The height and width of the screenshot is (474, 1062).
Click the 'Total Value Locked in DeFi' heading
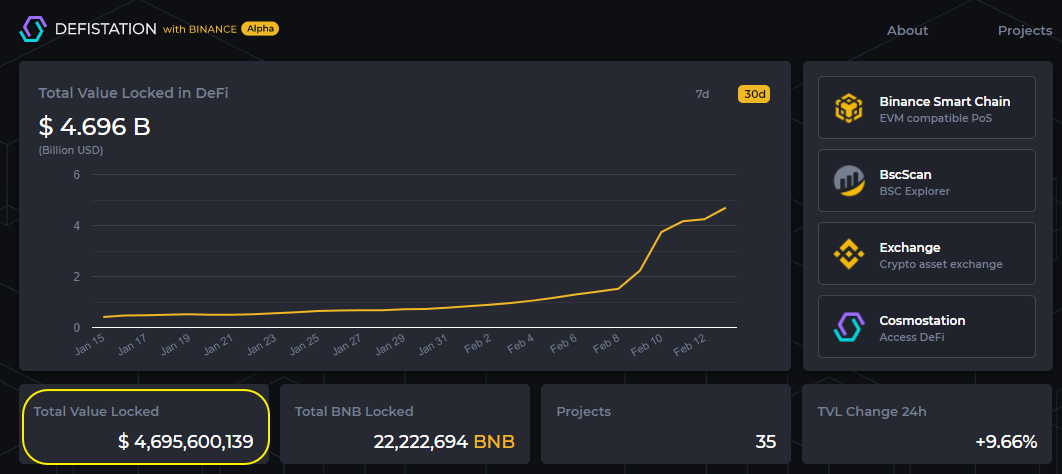tap(133, 93)
